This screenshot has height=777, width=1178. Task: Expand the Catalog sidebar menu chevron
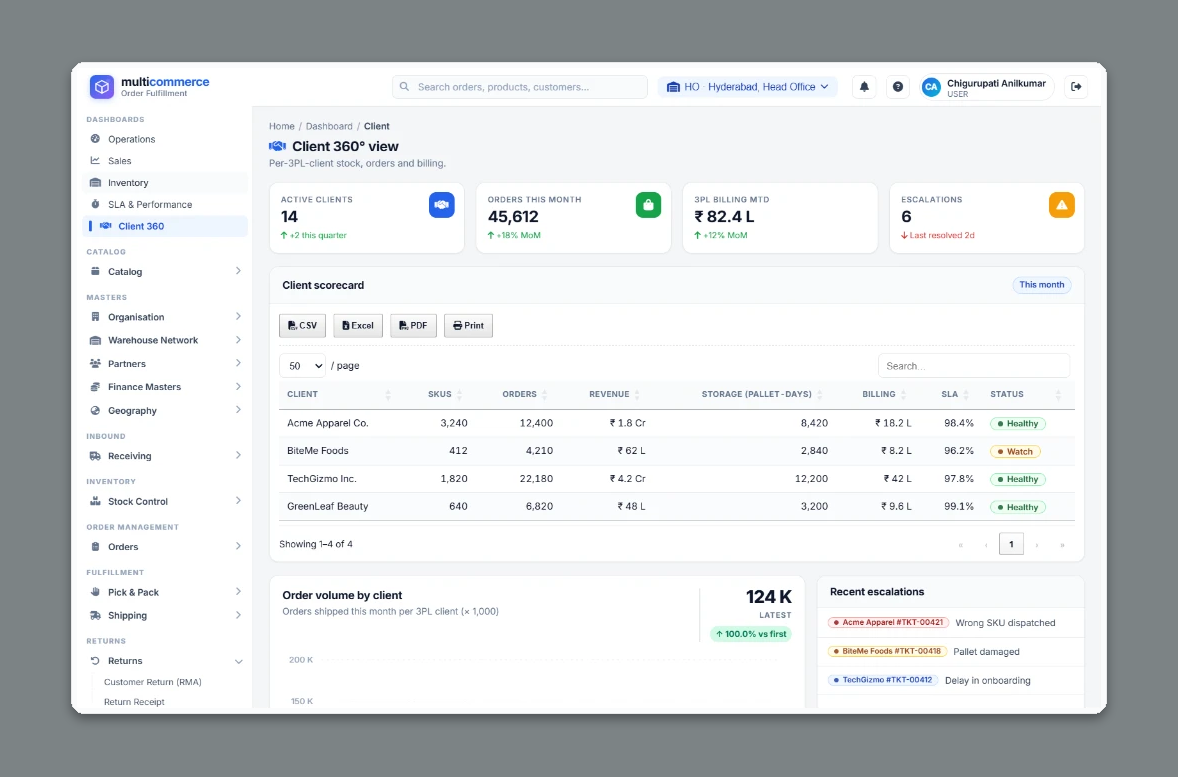coord(238,271)
